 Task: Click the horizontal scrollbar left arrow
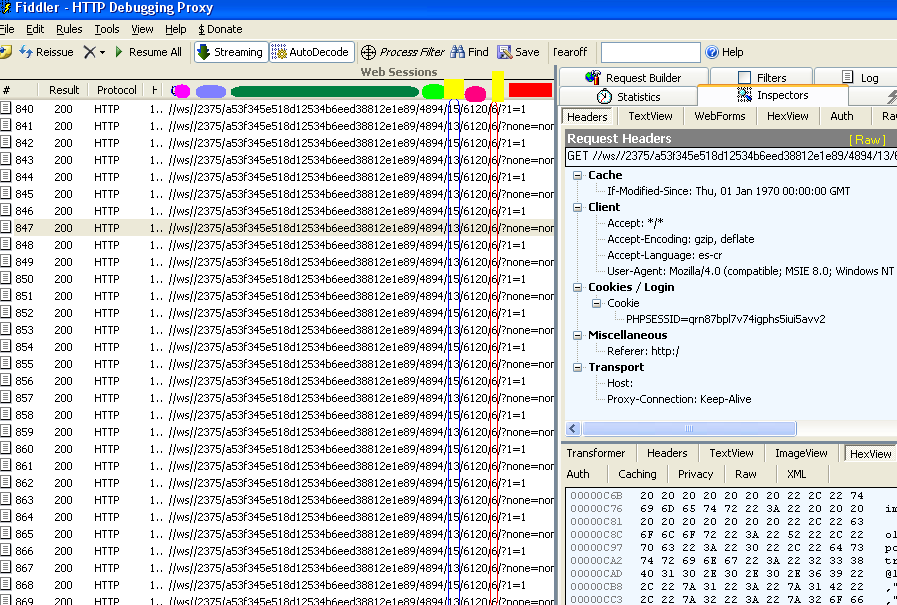point(573,428)
